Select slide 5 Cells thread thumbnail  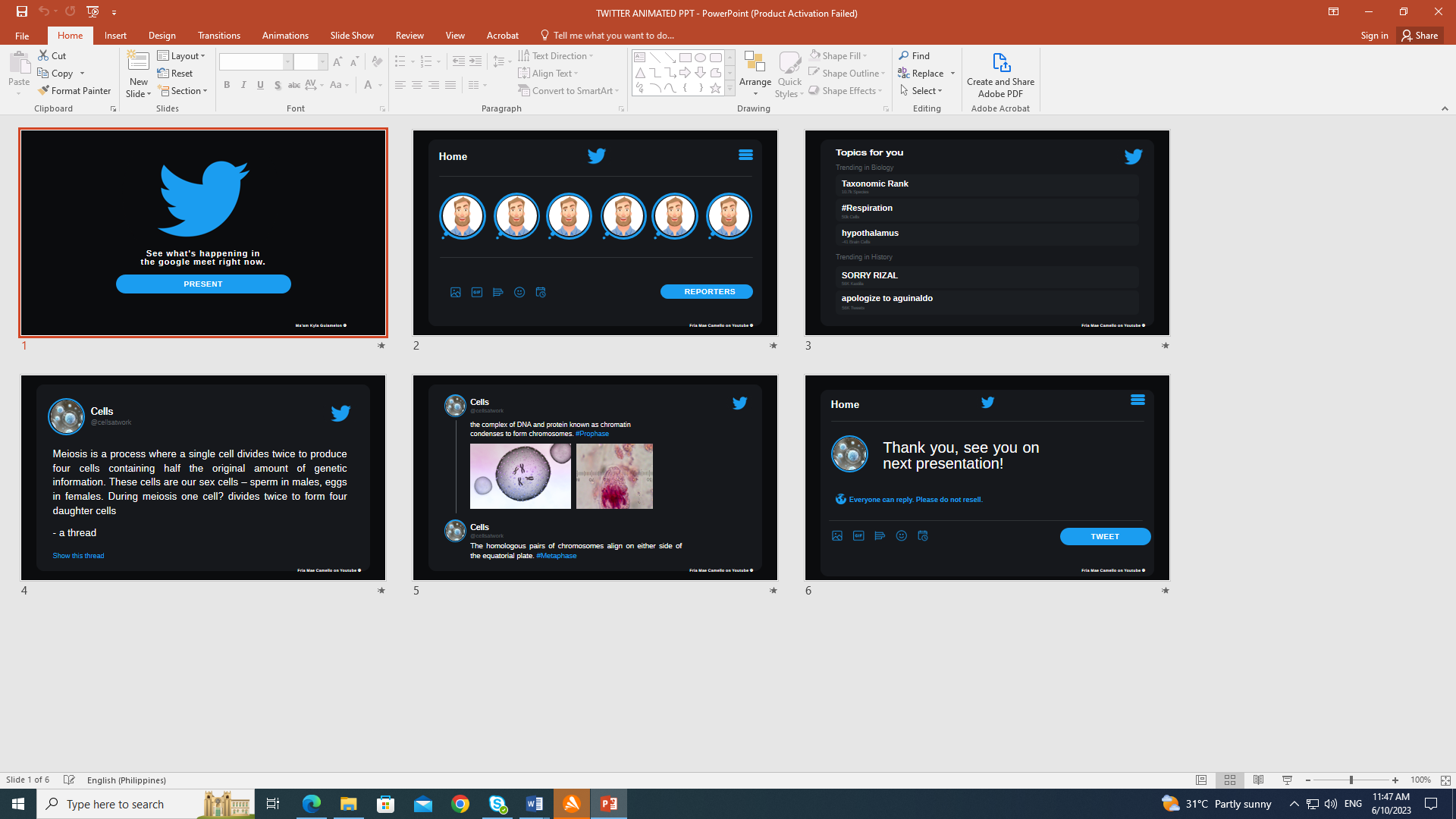click(595, 477)
